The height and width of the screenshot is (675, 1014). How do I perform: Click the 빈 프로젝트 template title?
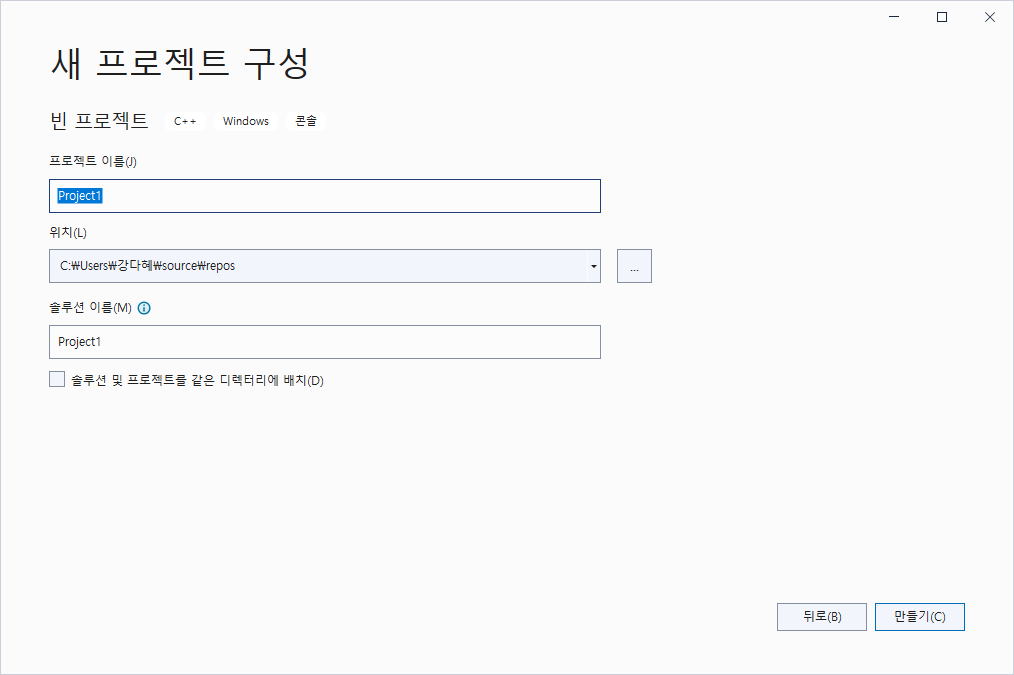99,121
